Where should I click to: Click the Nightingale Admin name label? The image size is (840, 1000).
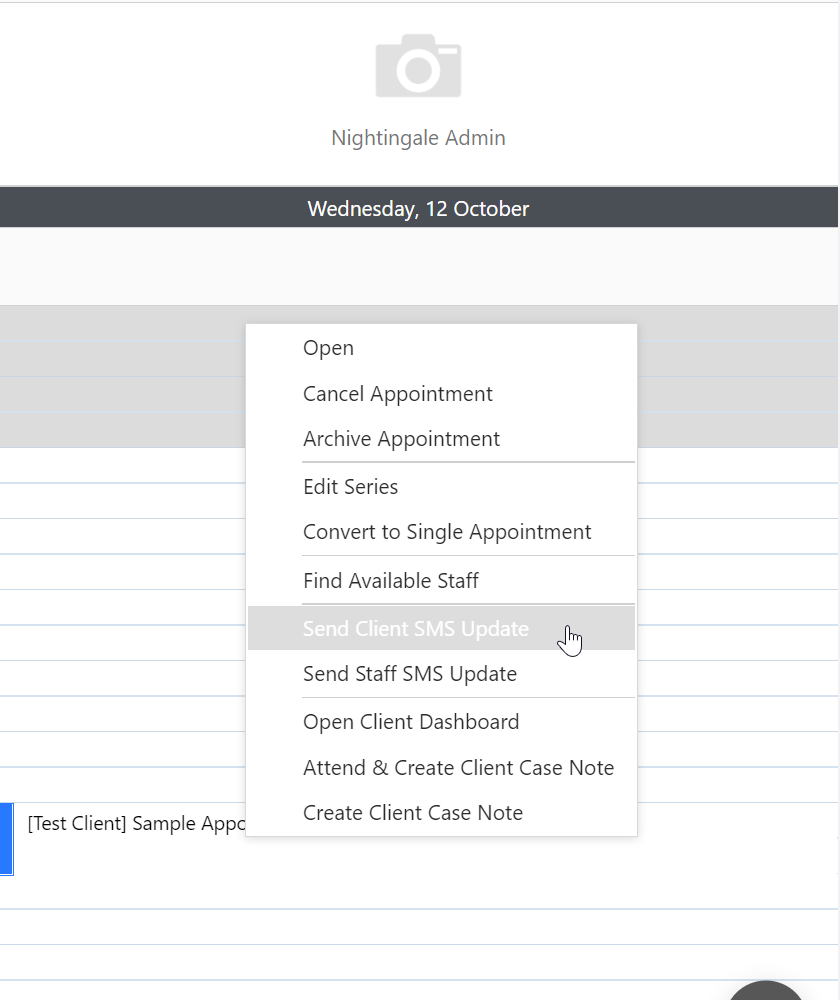[418, 138]
